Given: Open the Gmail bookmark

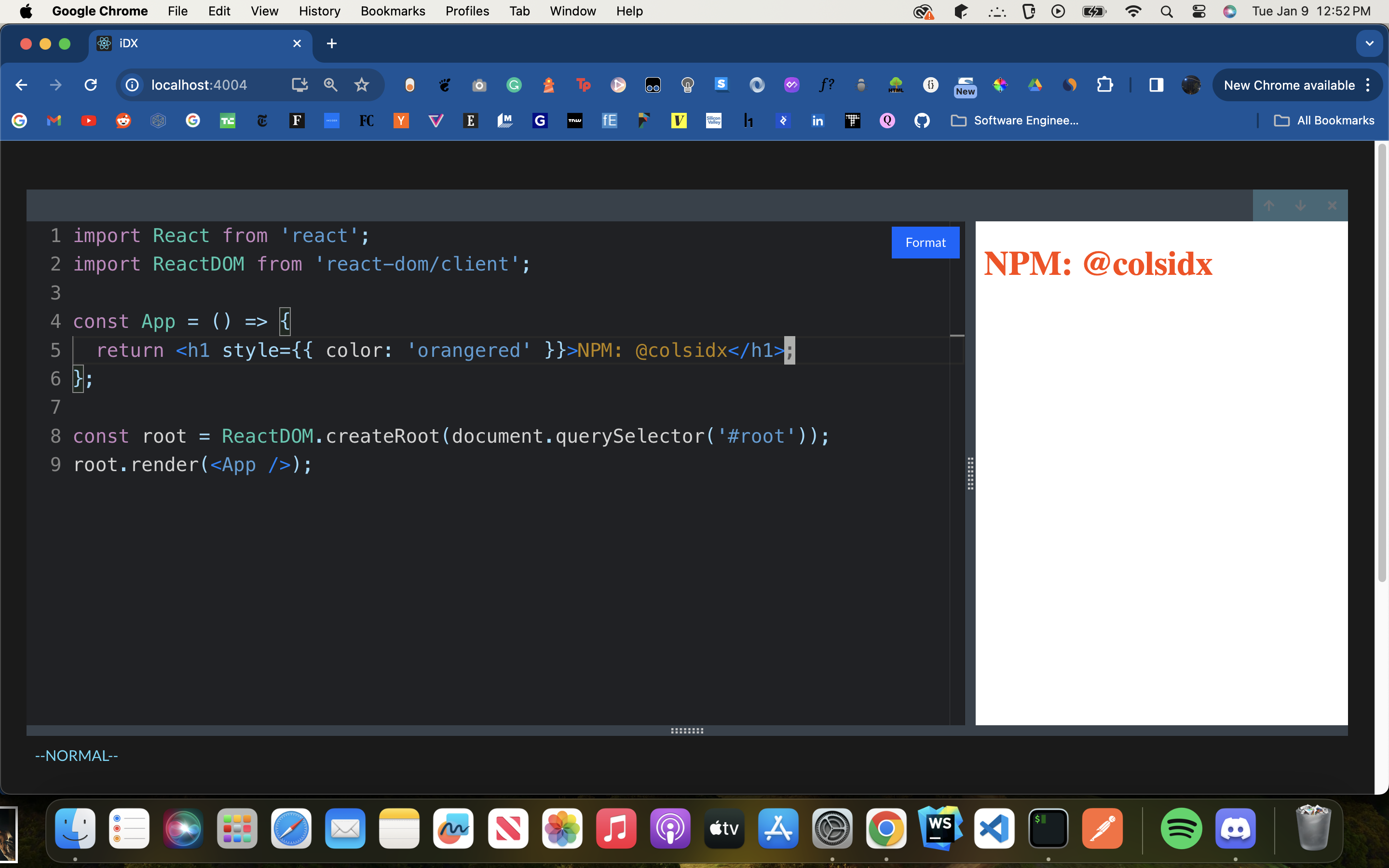Looking at the screenshot, I should [54, 121].
